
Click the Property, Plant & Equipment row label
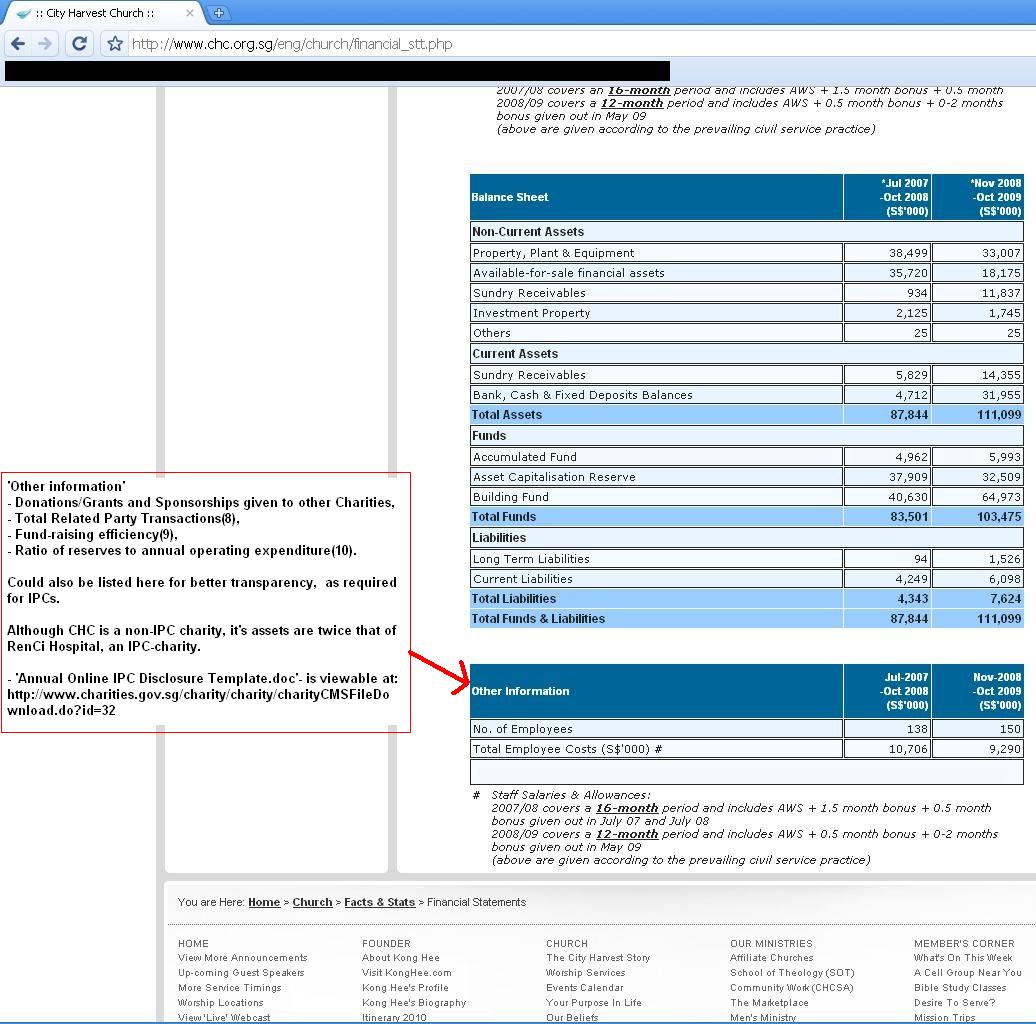pyautogui.click(x=553, y=253)
